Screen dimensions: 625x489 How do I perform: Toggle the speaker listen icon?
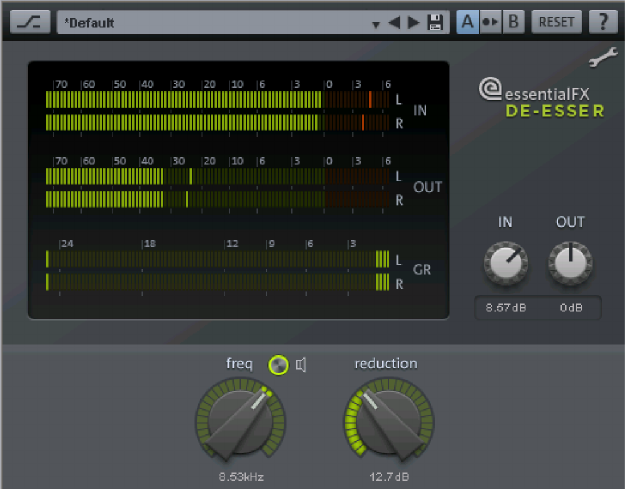coord(301,365)
